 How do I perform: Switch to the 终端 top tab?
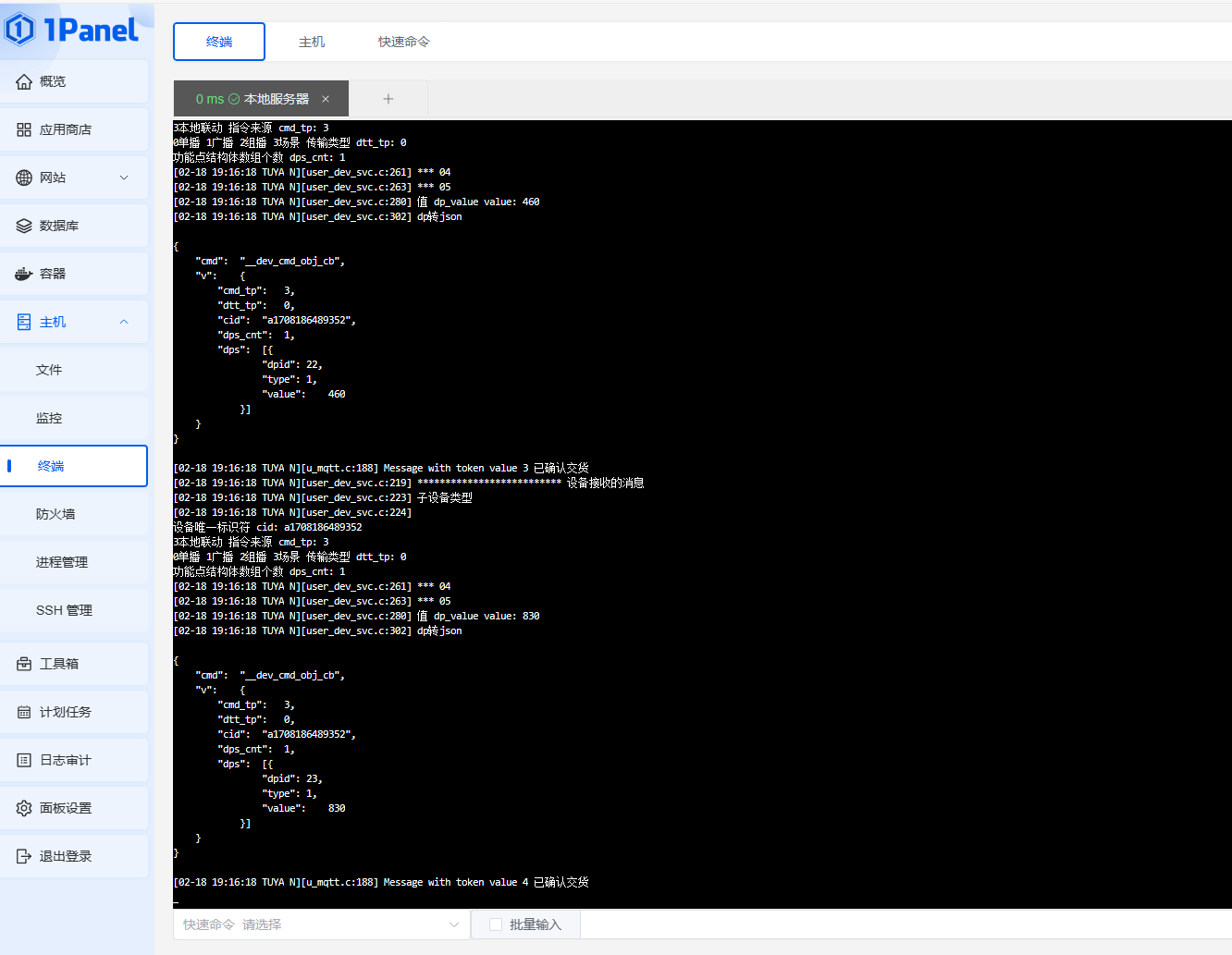pyautogui.click(x=219, y=42)
